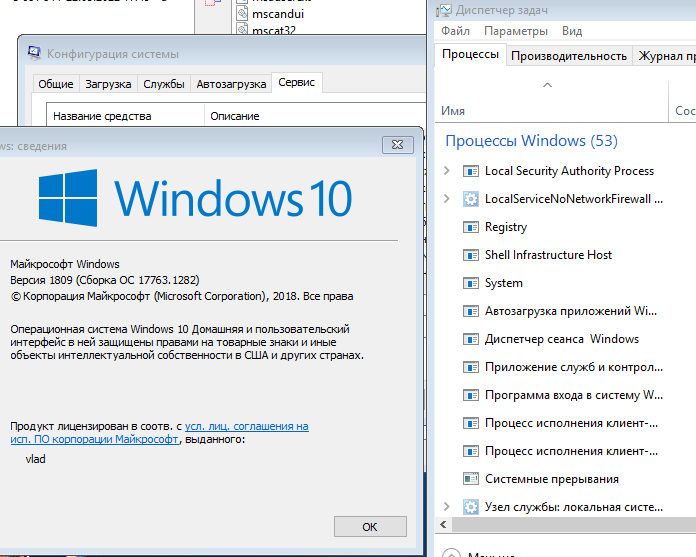Expand Local Security Authority Process
Viewport: 696px width, 557px height.
[x=447, y=171]
